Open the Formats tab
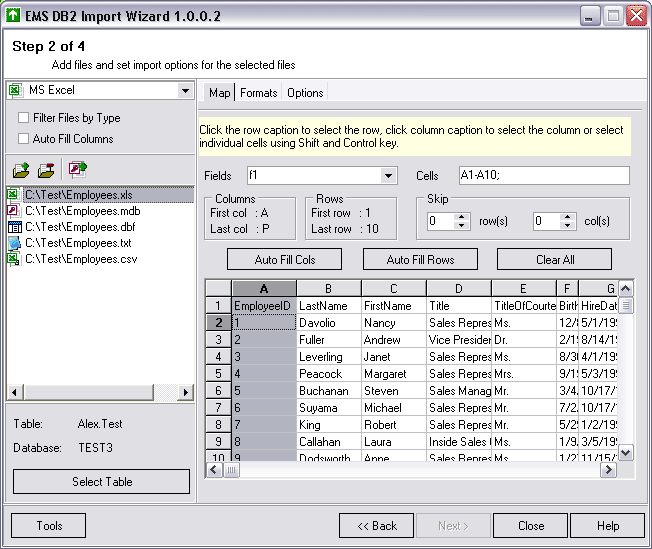 (259, 92)
